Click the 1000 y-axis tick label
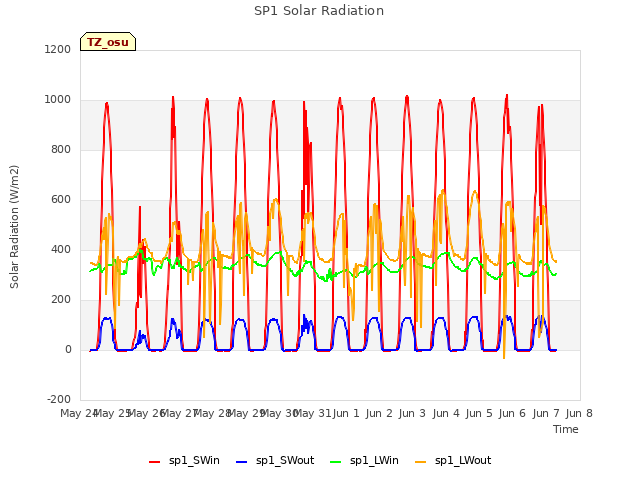This screenshot has width=640, height=480. (x=58, y=100)
